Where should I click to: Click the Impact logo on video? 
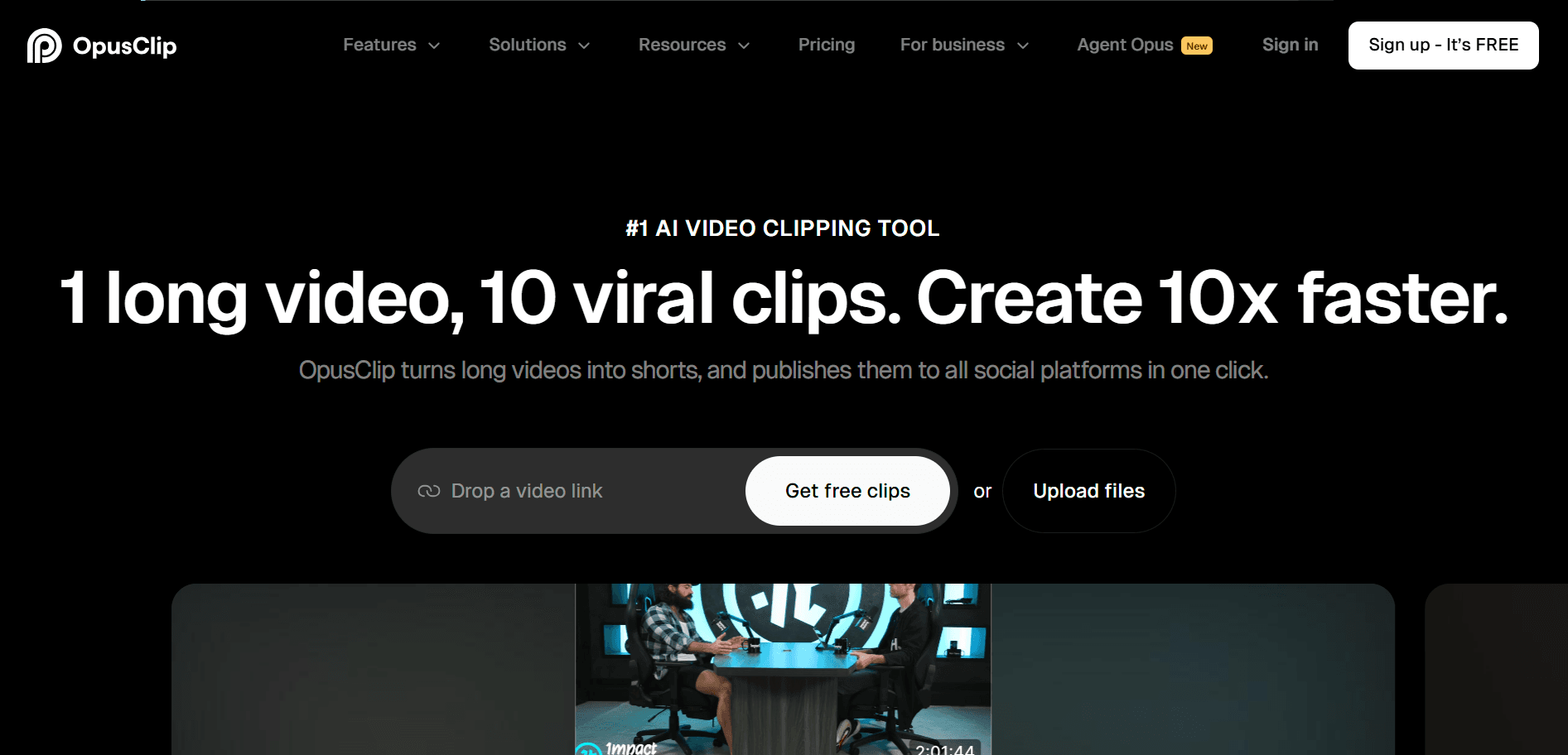617,748
